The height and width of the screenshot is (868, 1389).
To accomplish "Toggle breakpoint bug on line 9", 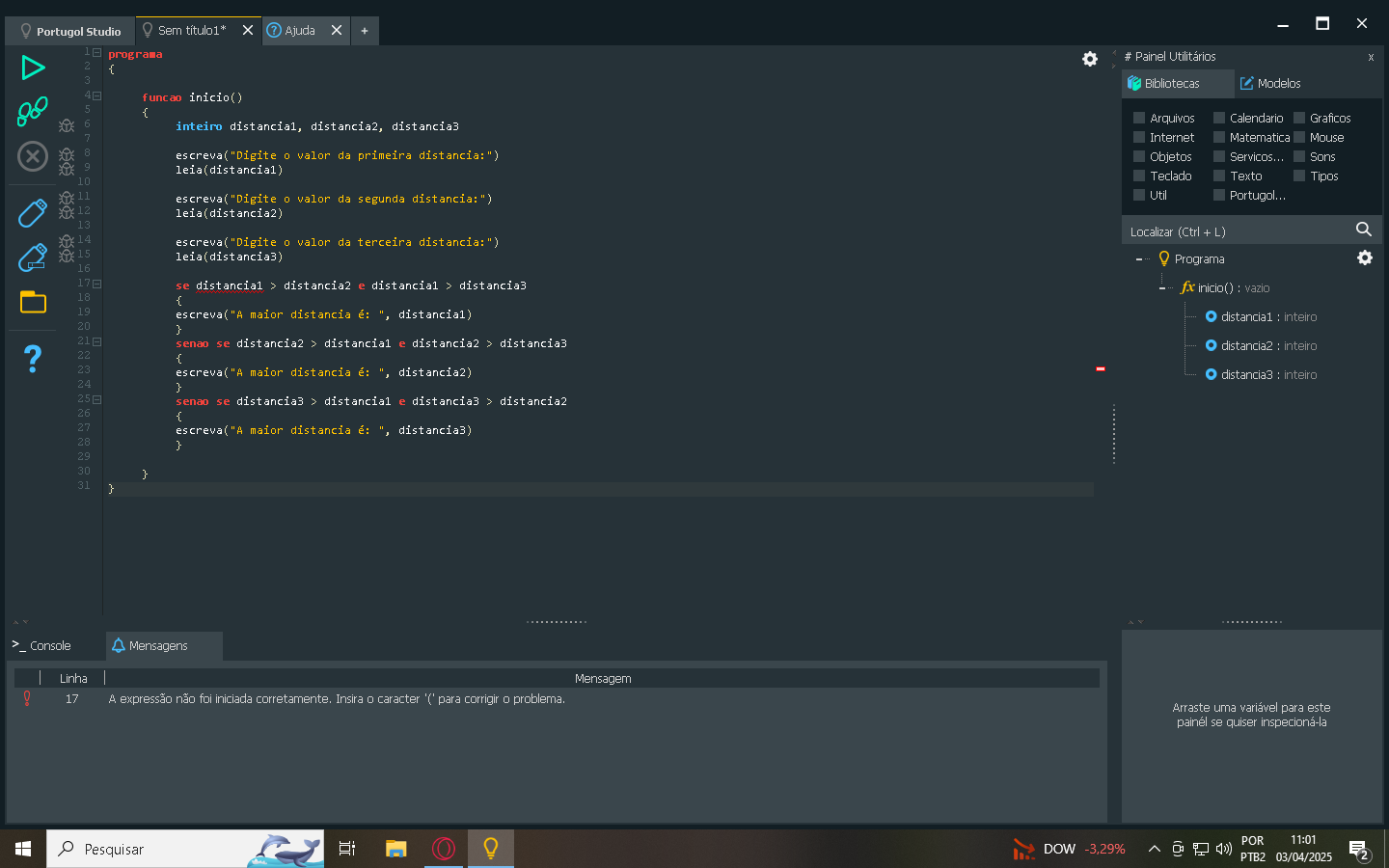I will (x=67, y=169).
